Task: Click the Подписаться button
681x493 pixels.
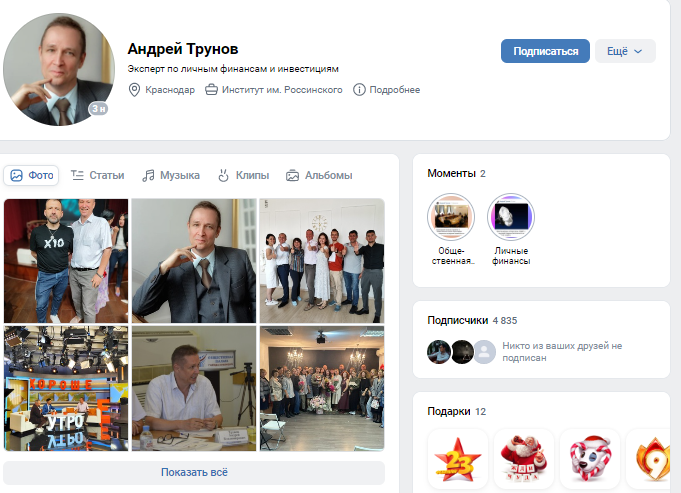Action: click(545, 51)
